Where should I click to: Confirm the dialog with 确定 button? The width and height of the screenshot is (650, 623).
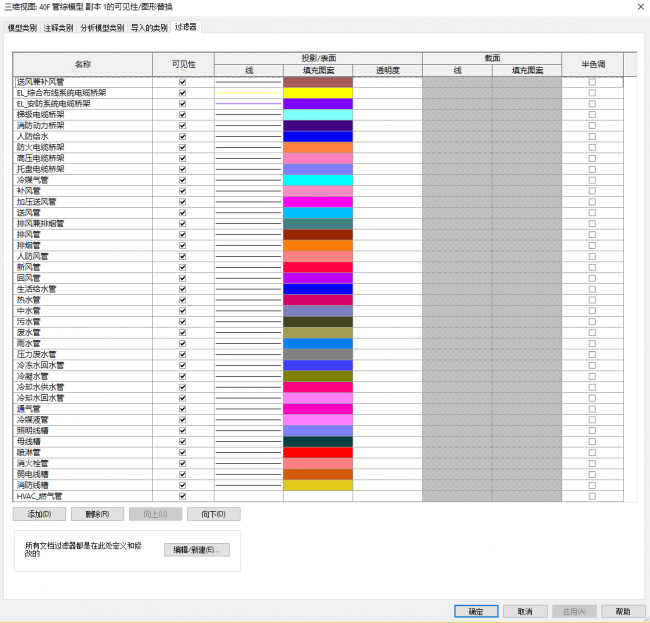click(476, 611)
